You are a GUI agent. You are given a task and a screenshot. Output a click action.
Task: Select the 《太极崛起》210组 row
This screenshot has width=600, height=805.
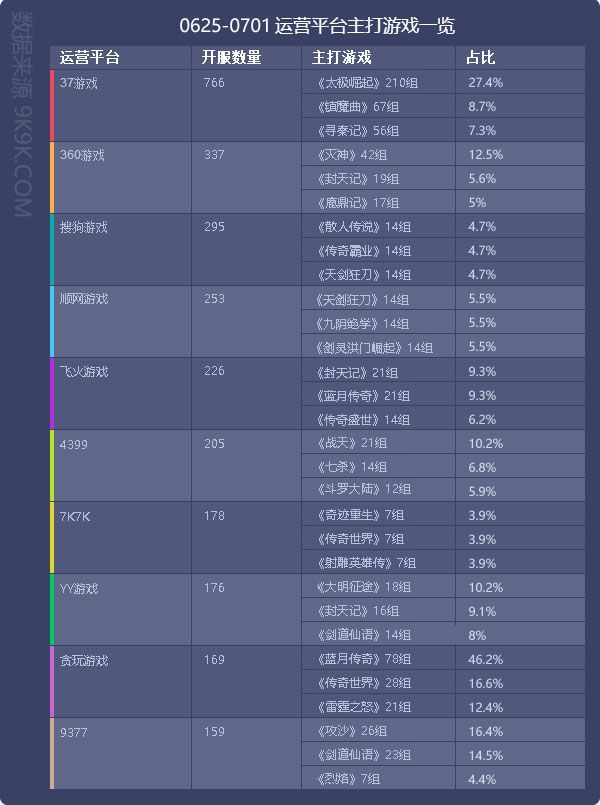pos(443,82)
